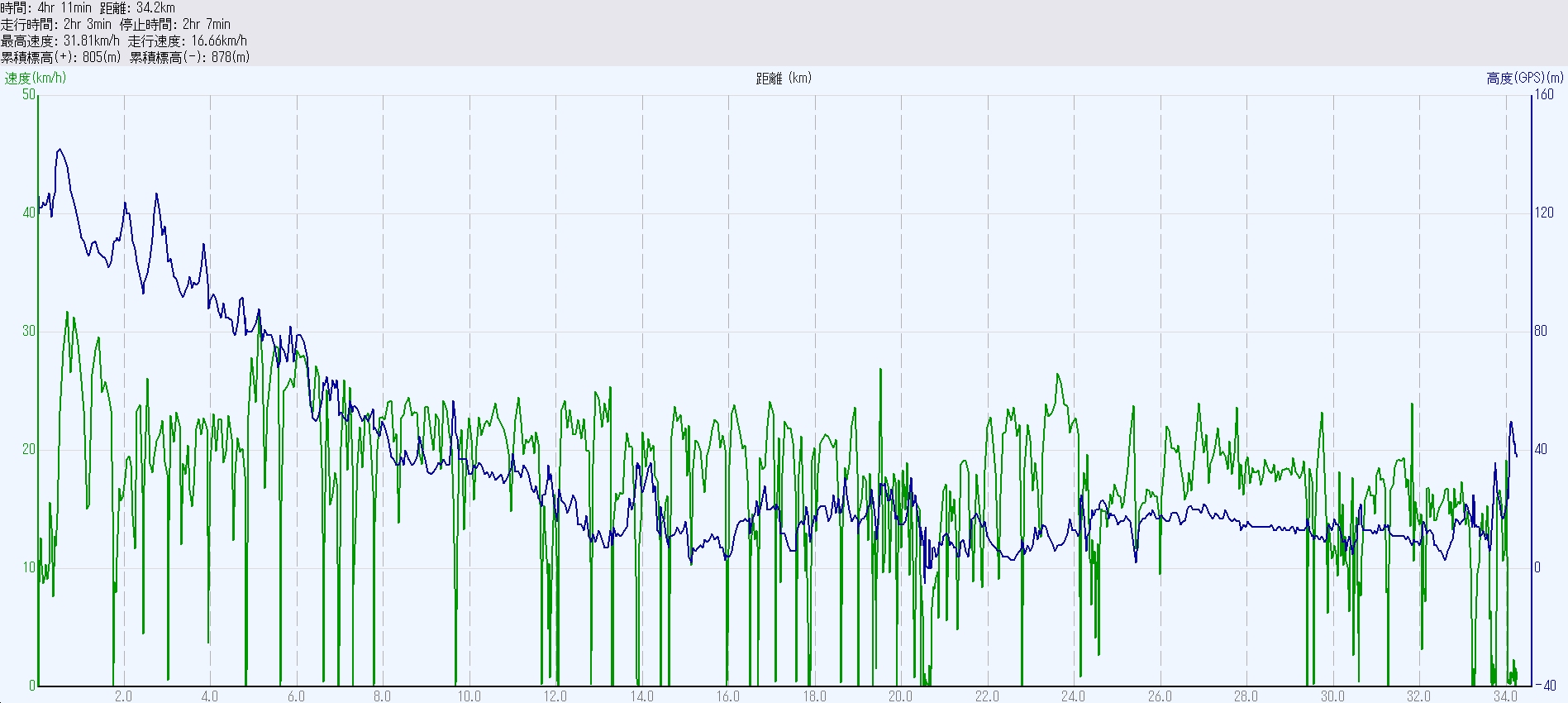Select the '8.0' distance axis label
This screenshot has height=703, width=1568.
pyautogui.click(x=383, y=696)
